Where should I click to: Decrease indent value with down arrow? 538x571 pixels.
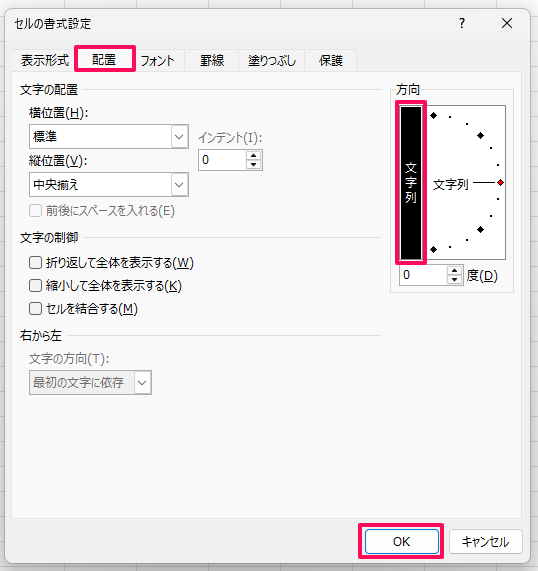(254, 165)
